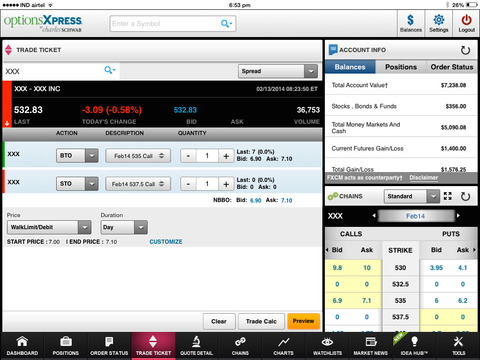Open Spread strategy dropdown
The width and height of the screenshot is (480, 360).
(278, 71)
